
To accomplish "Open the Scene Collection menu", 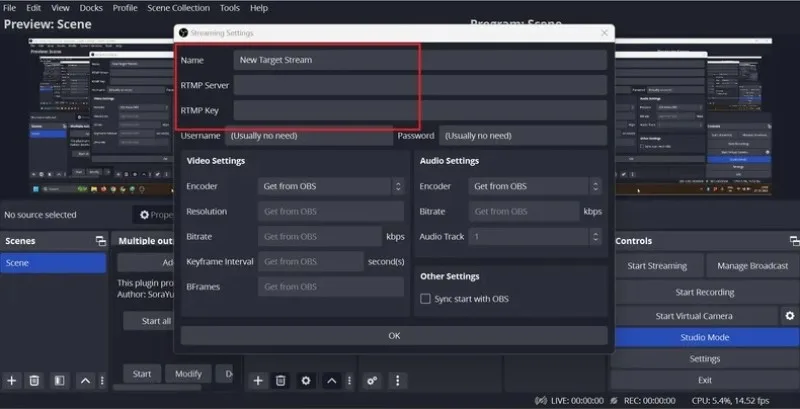I will tap(179, 8).
